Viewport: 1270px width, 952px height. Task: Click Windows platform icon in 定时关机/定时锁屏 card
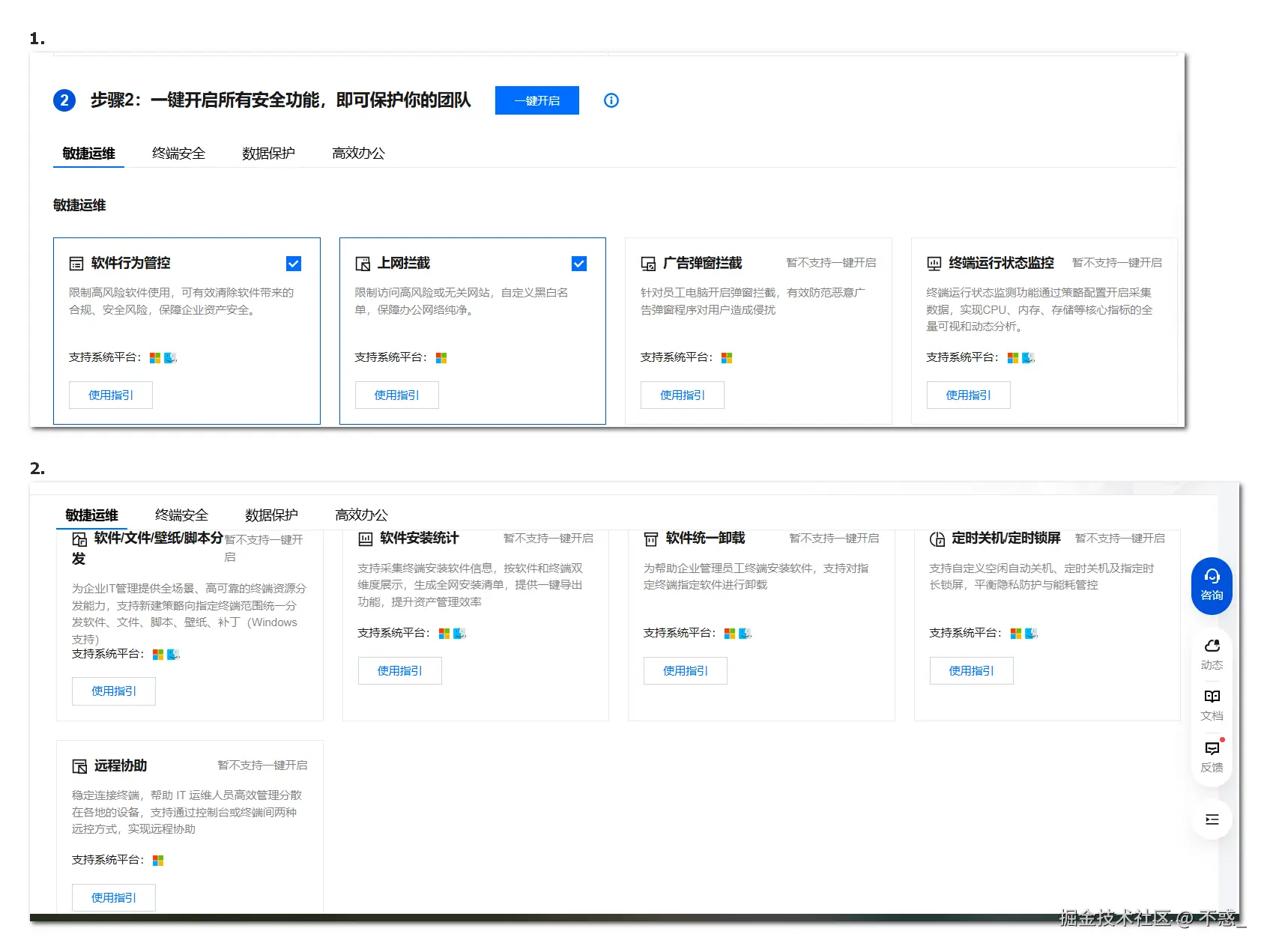point(1016,634)
